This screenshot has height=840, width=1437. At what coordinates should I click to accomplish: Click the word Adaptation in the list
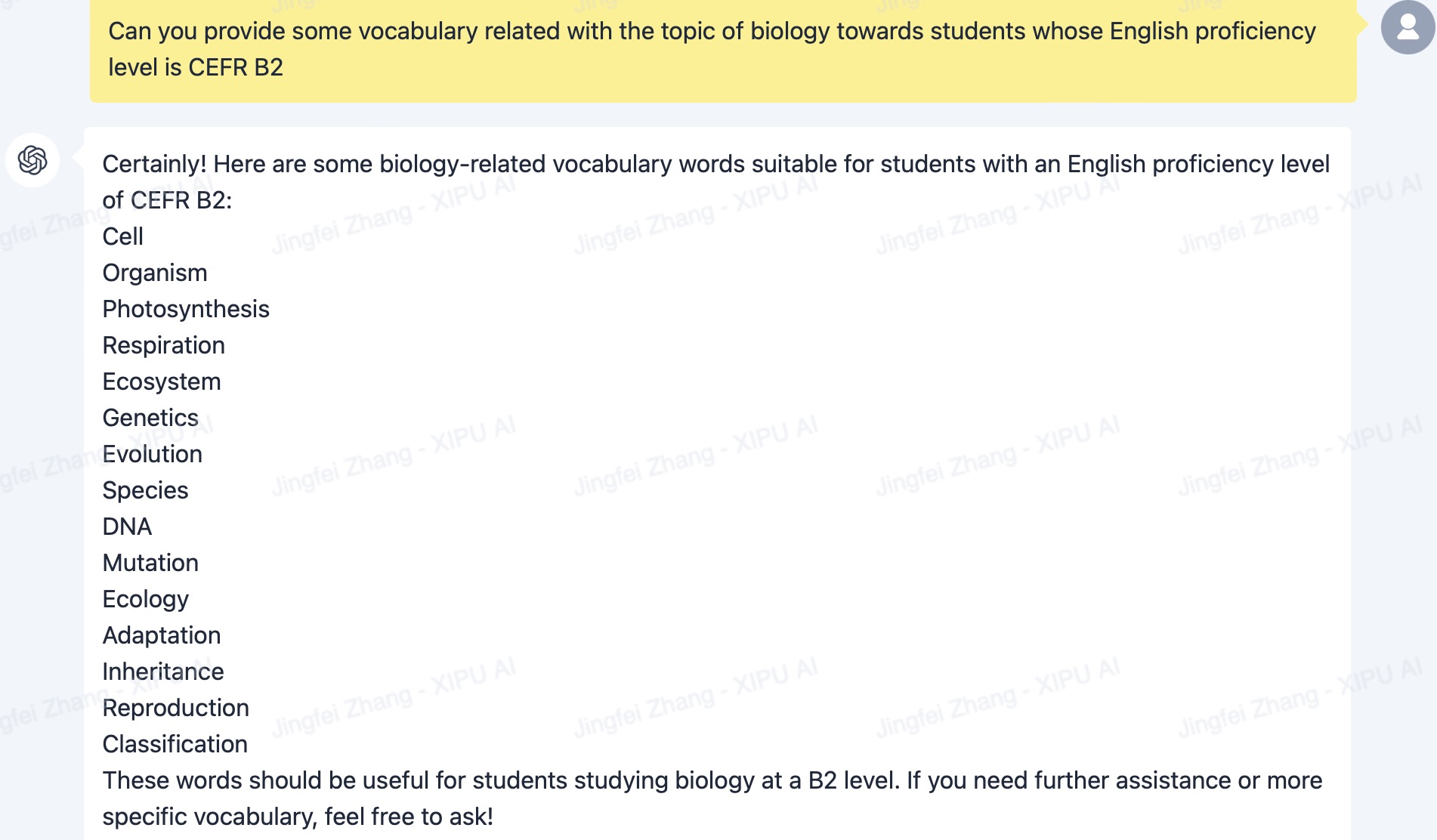click(x=162, y=635)
